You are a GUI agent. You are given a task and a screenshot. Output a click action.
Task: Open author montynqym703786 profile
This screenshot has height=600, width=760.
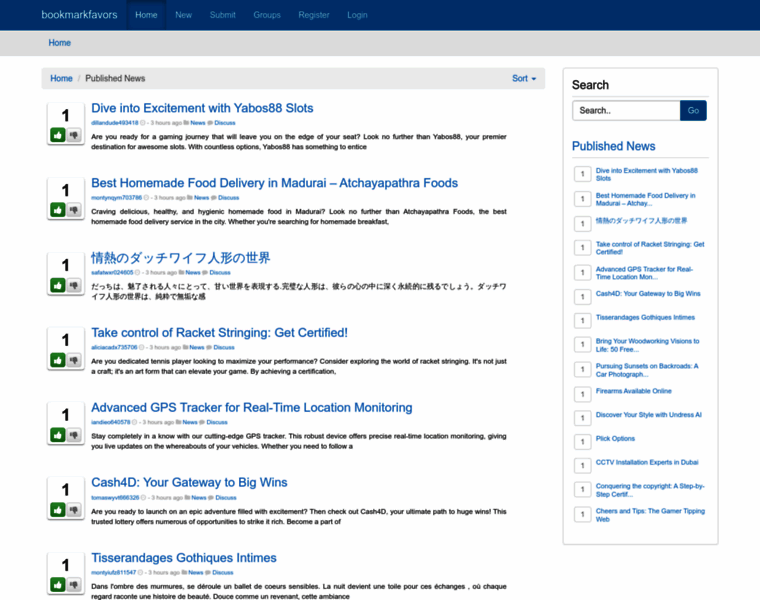[116, 198]
